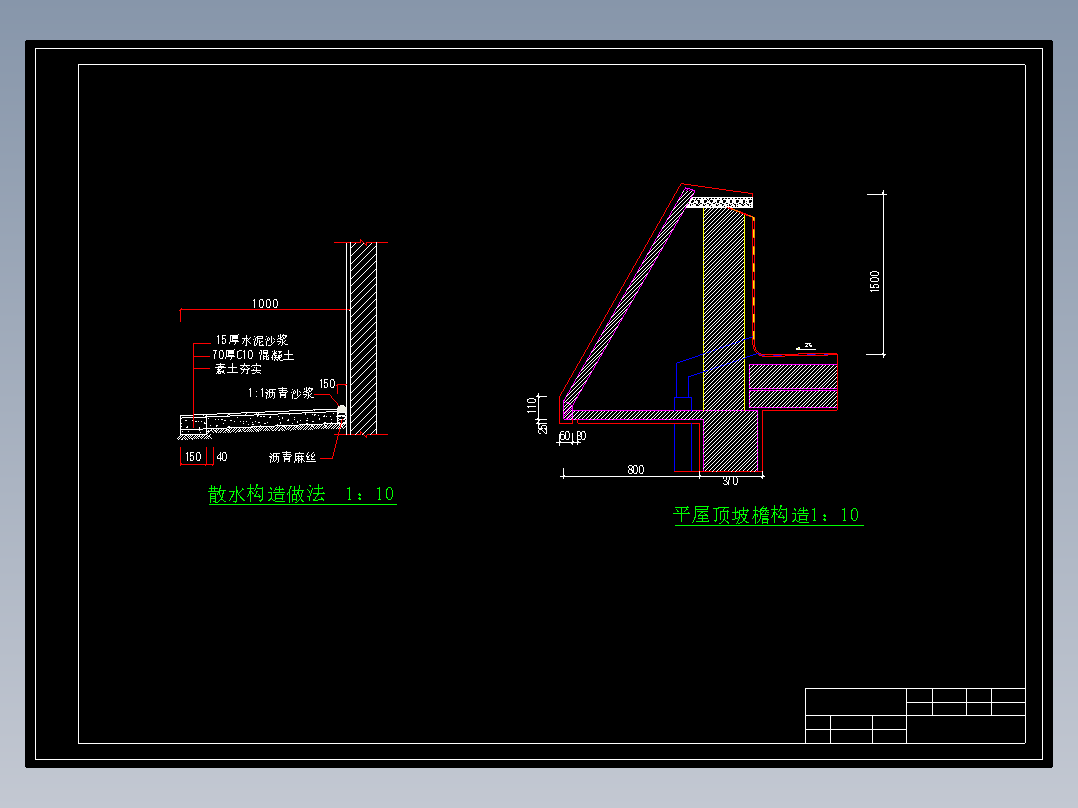
Task: Select the 150 dimension near the wall base
Action: (327, 383)
